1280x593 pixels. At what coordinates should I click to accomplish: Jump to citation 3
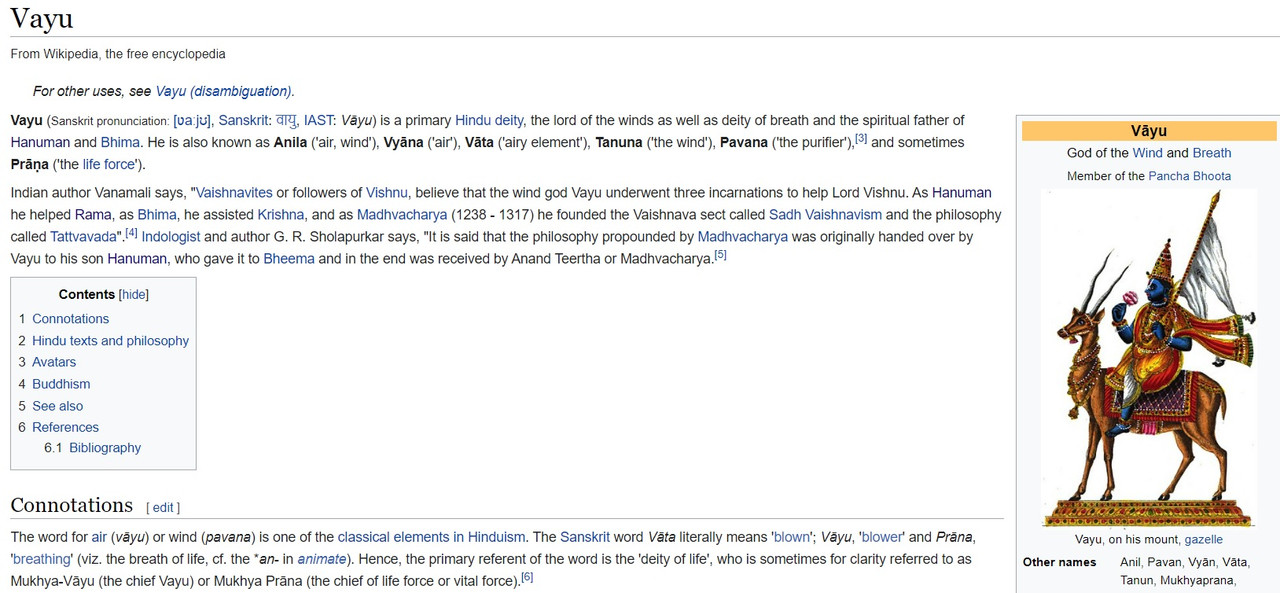(x=860, y=139)
